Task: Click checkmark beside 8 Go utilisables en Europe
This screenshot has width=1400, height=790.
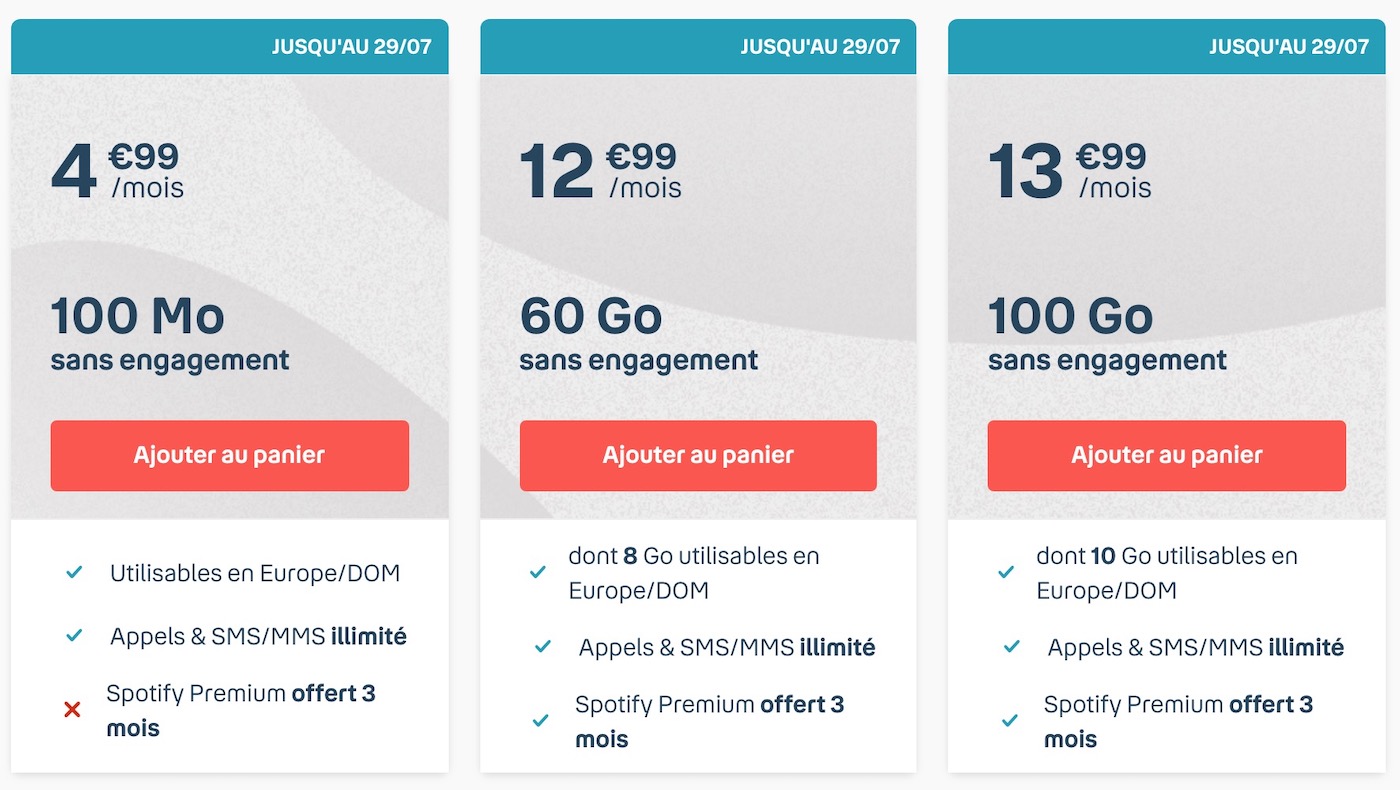Action: click(x=538, y=573)
